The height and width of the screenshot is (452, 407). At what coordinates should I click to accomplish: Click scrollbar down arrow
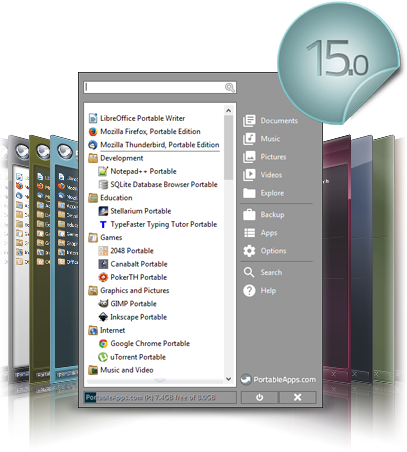228,379
